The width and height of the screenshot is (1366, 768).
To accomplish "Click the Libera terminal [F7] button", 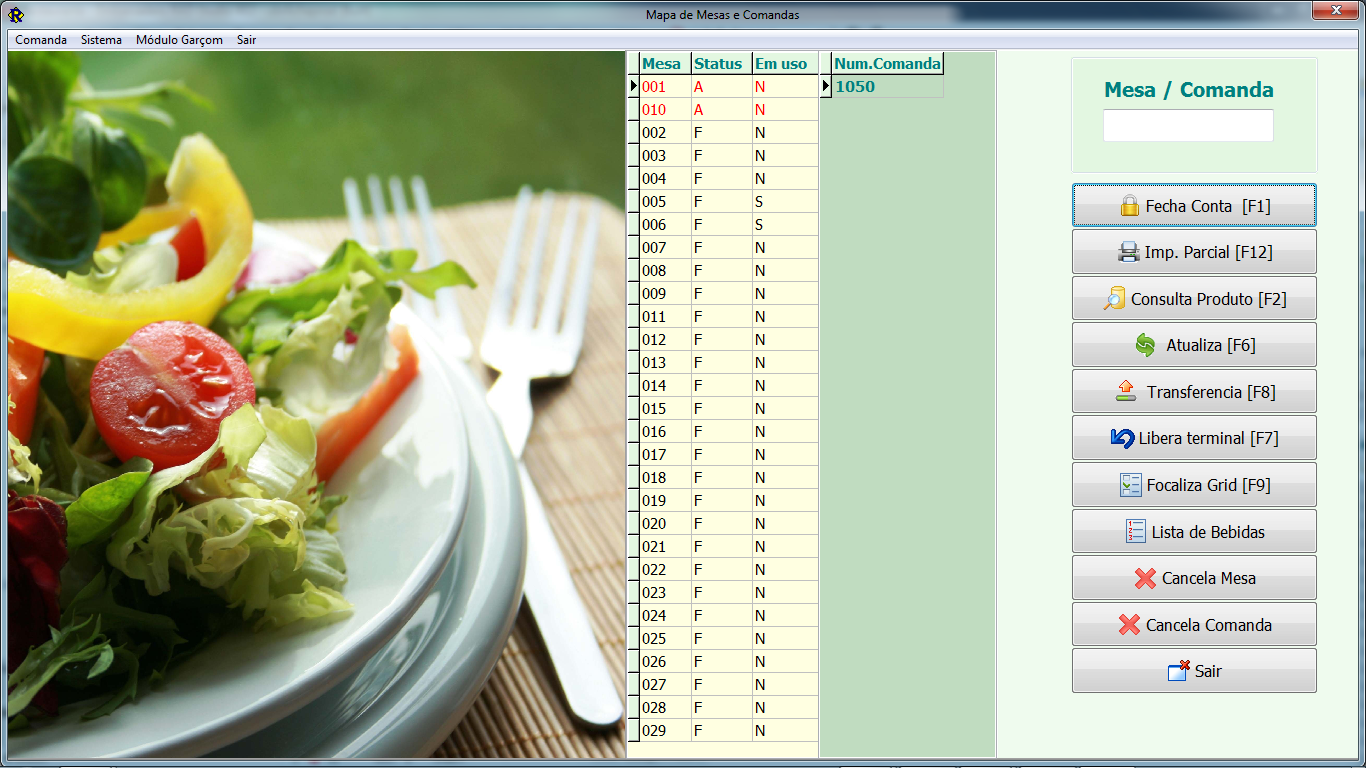I will [x=1194, y=438].
